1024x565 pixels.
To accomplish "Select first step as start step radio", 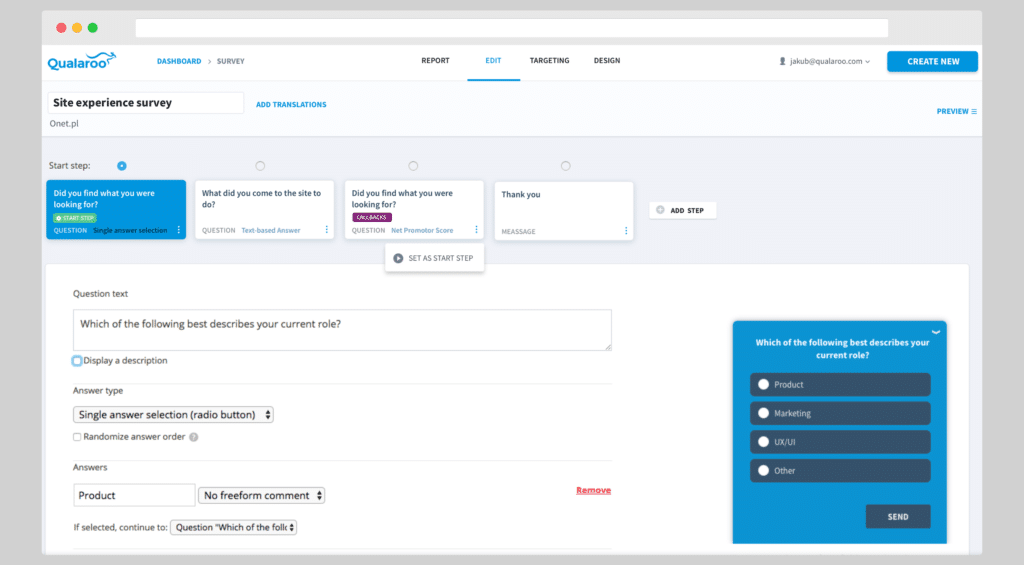I will pos(121,166).
